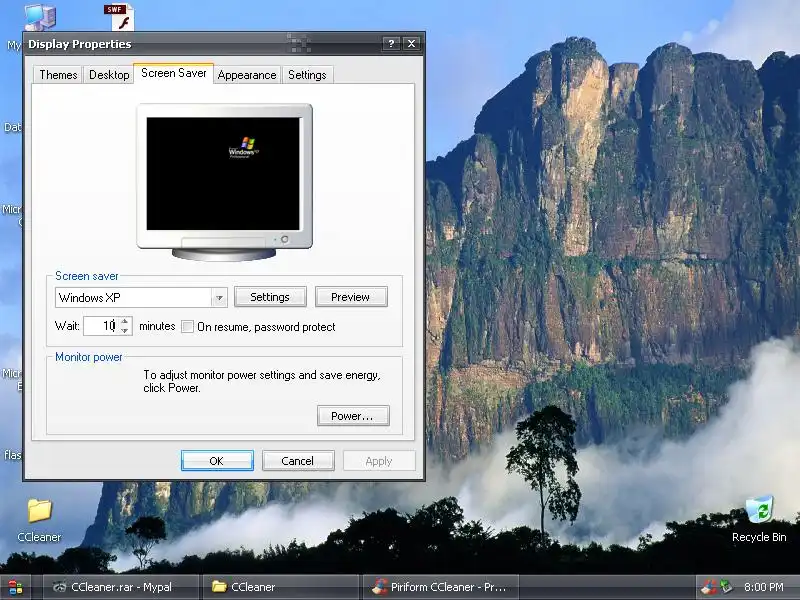The image size is (800, 600).
Task: Click the Display Properties title bar text
Action: coord(80,44)
